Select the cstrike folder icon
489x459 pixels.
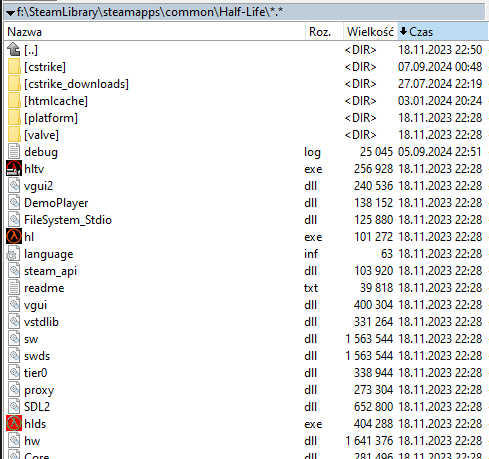point(14,67)
